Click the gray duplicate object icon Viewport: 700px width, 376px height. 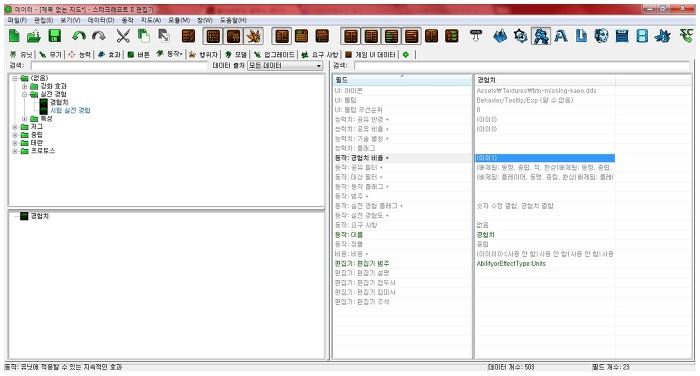164,36
